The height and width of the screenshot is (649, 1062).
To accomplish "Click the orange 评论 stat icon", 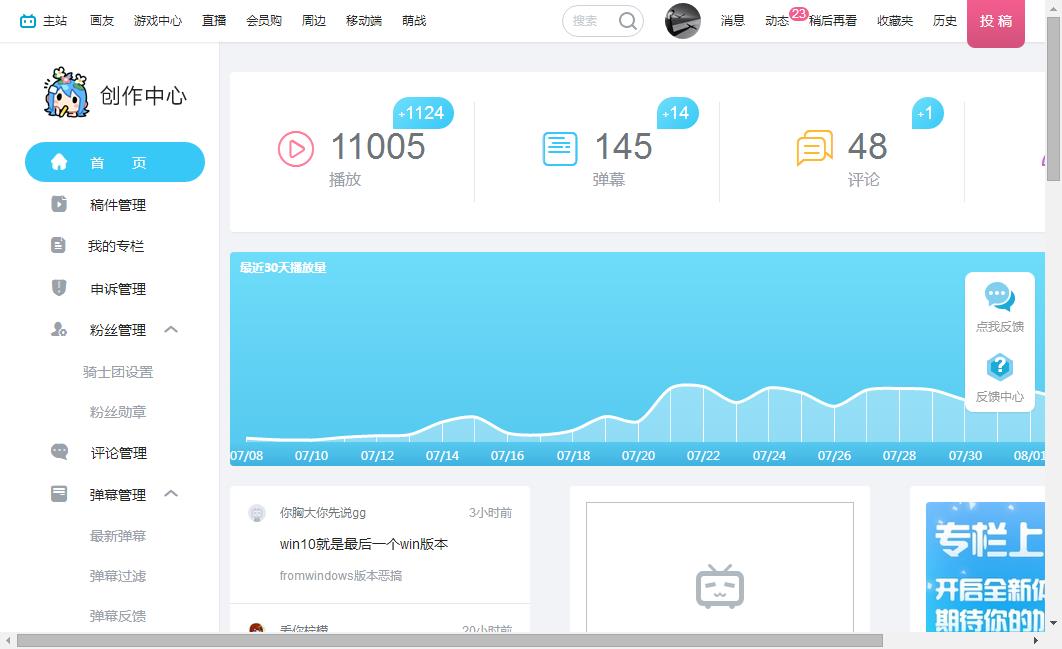I will (x=815, y=148).
